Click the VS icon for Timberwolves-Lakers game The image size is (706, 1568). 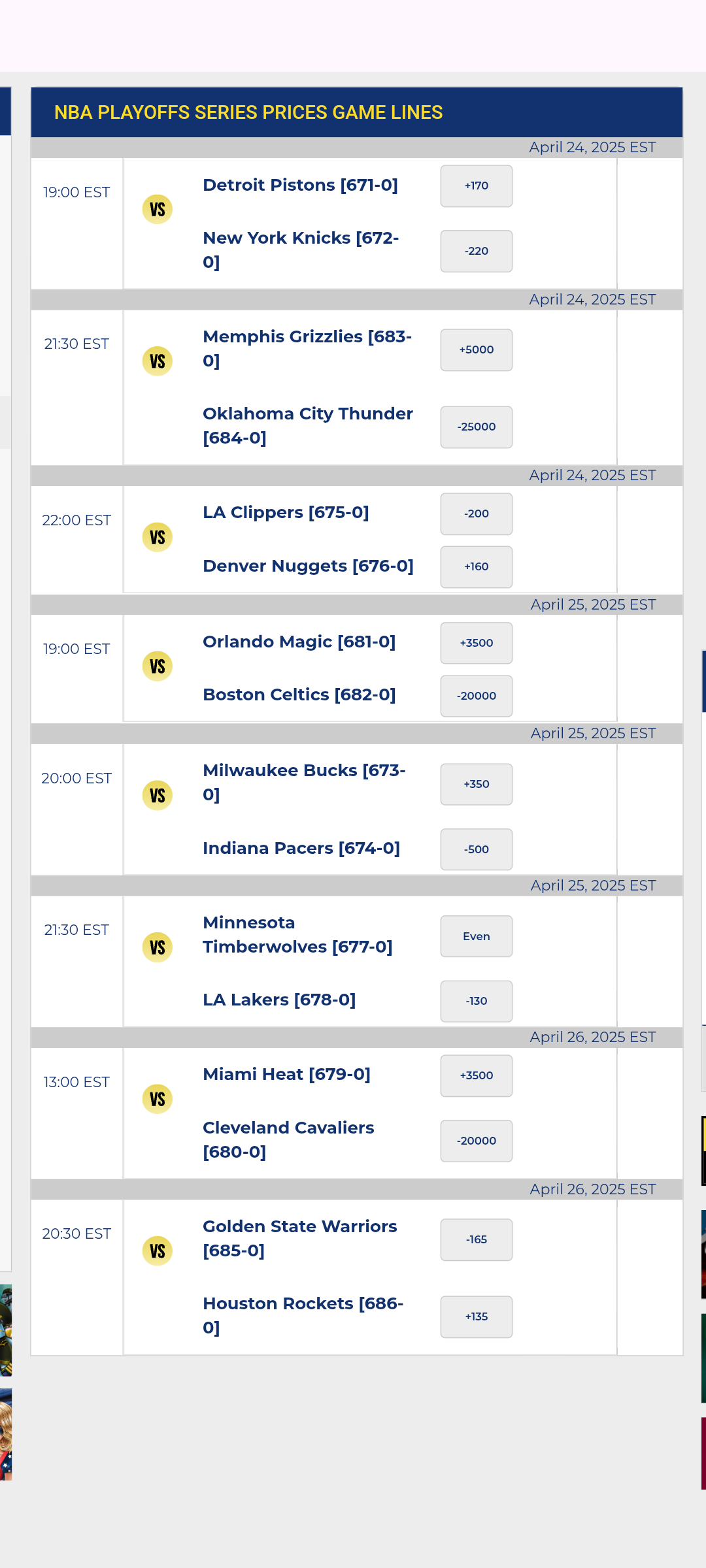point(158,947)
